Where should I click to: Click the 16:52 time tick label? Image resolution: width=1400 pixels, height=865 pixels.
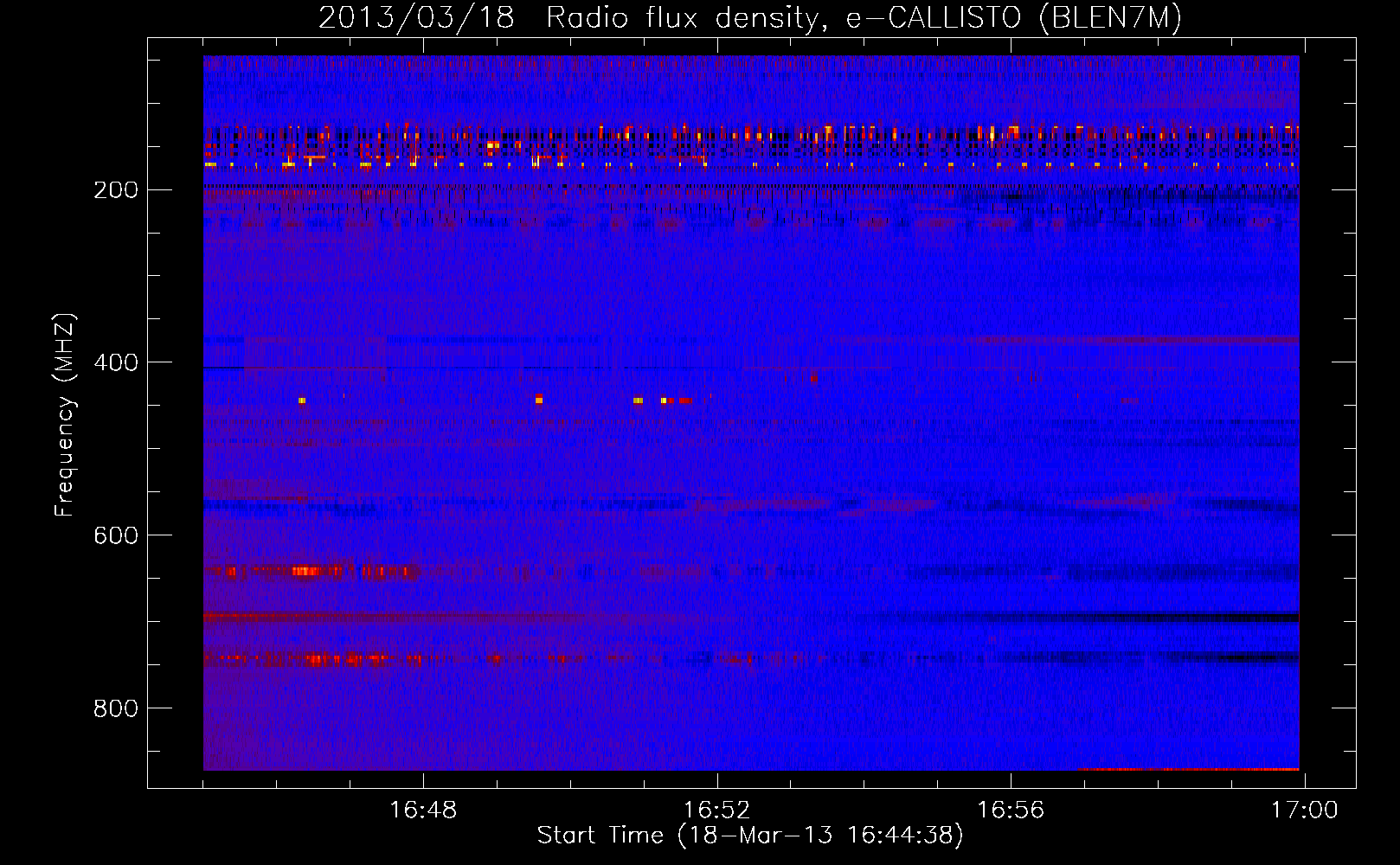coord(717,811)
